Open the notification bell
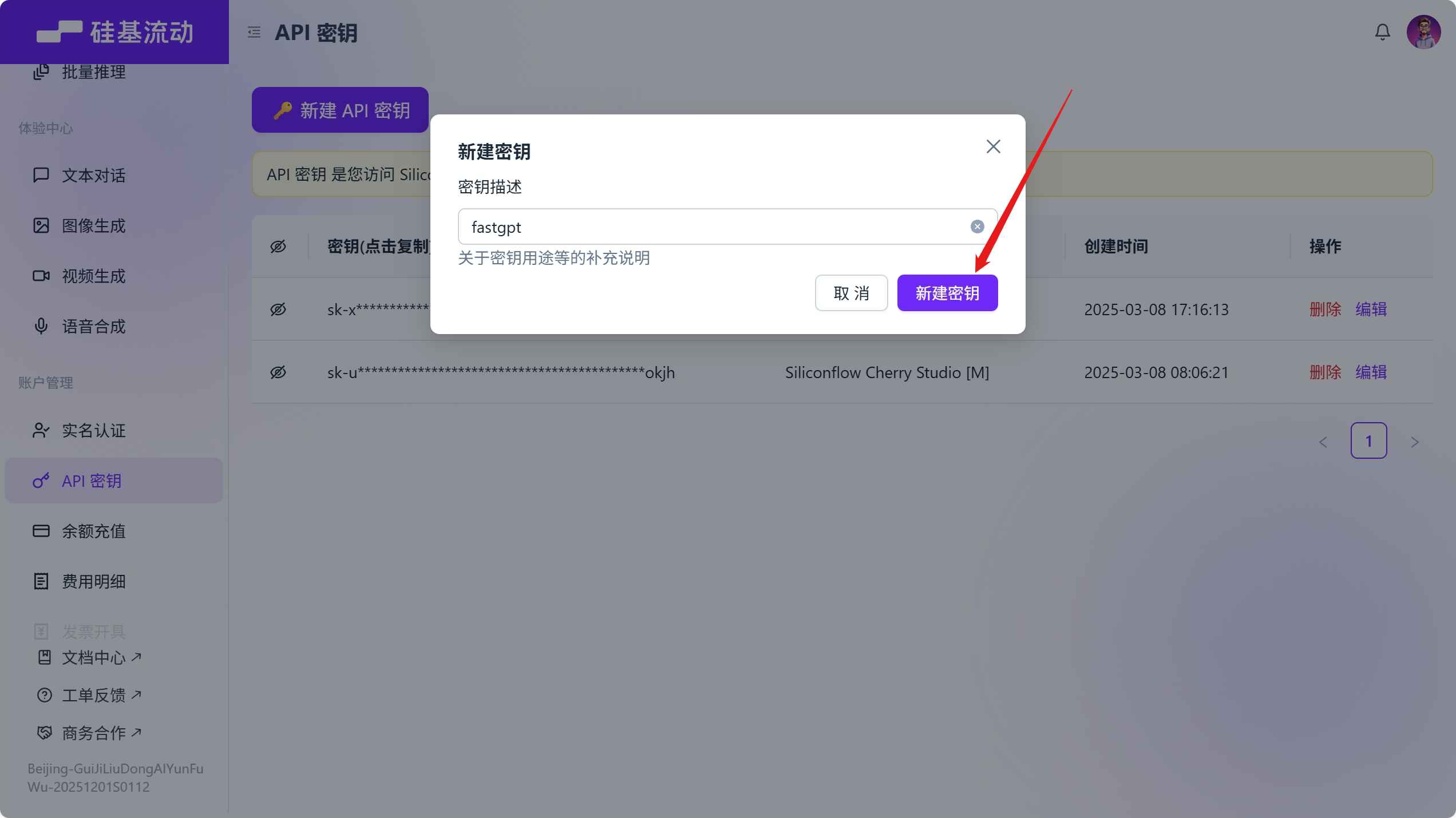 (x=1383, y=32)
